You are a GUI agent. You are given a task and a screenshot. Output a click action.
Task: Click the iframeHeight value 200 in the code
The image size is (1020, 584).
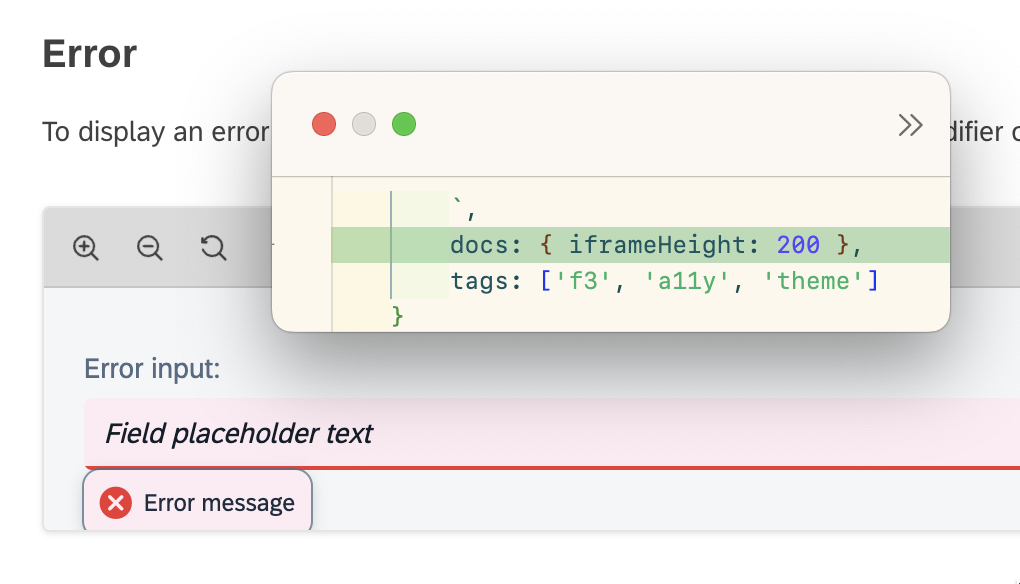795,244
